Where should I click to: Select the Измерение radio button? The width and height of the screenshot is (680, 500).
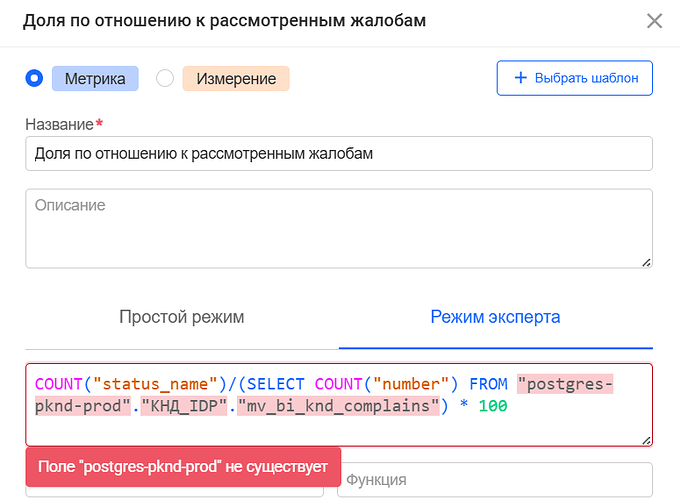166,78
